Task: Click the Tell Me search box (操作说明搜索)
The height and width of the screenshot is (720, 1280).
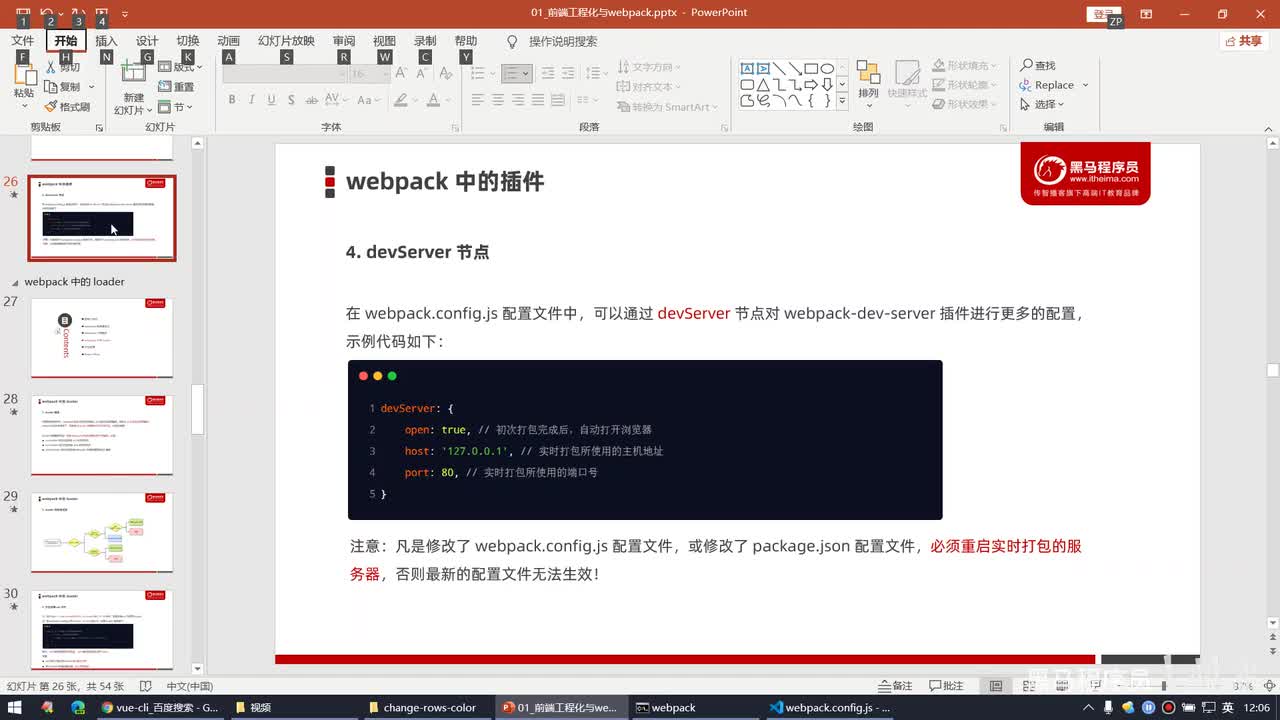Action: pyautogui.click(x=563, y=41)
